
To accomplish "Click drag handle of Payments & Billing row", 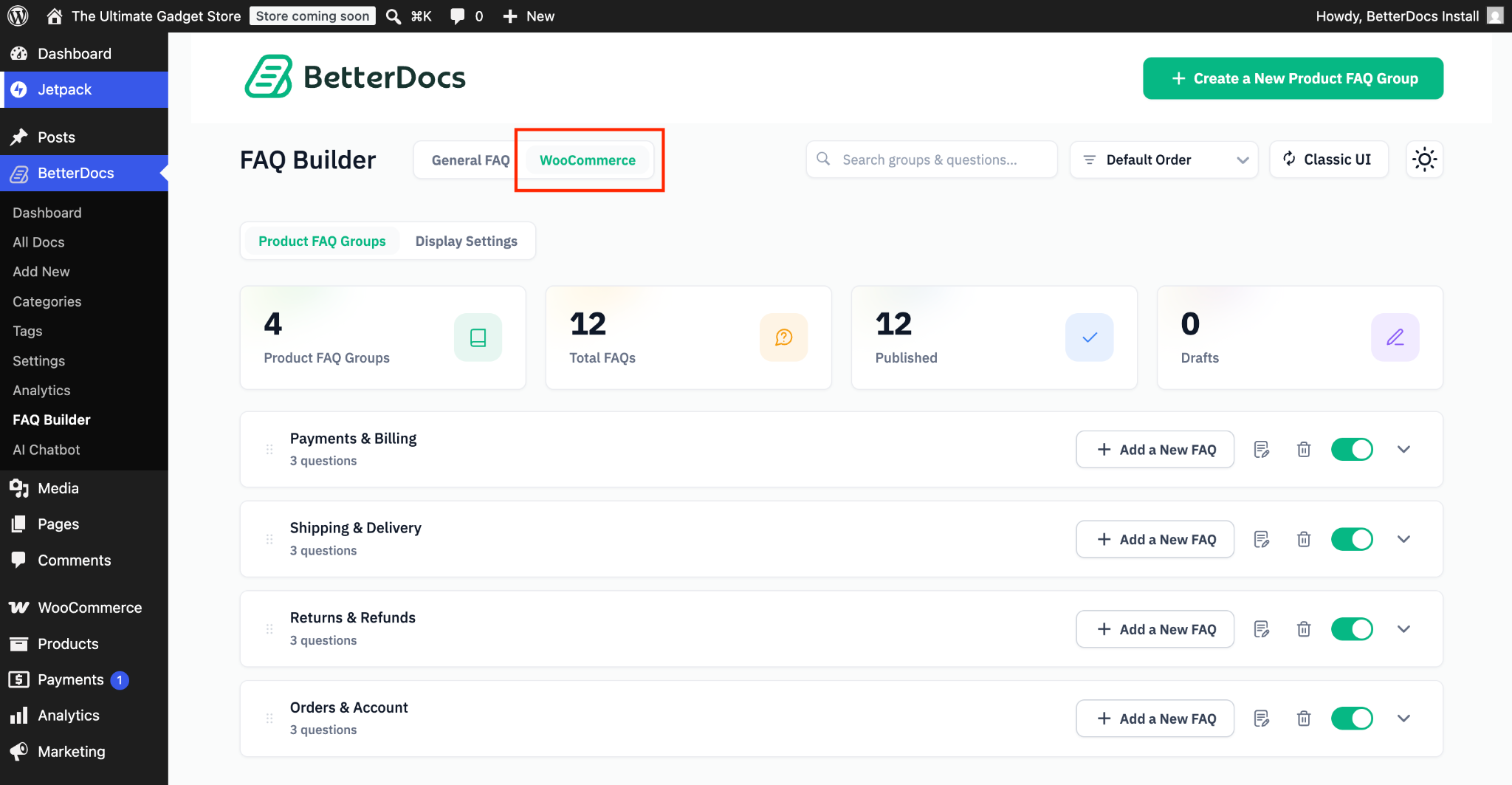I will point(269,449).
